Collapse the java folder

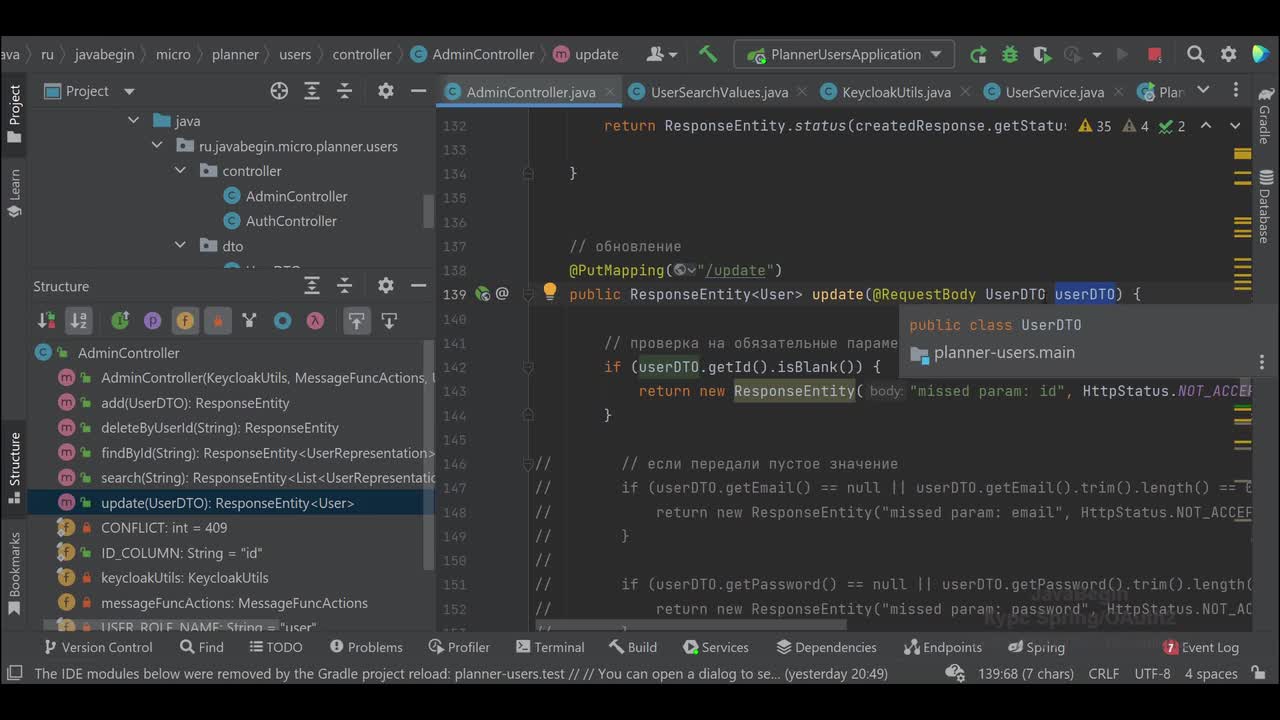[x=133, y=121]
